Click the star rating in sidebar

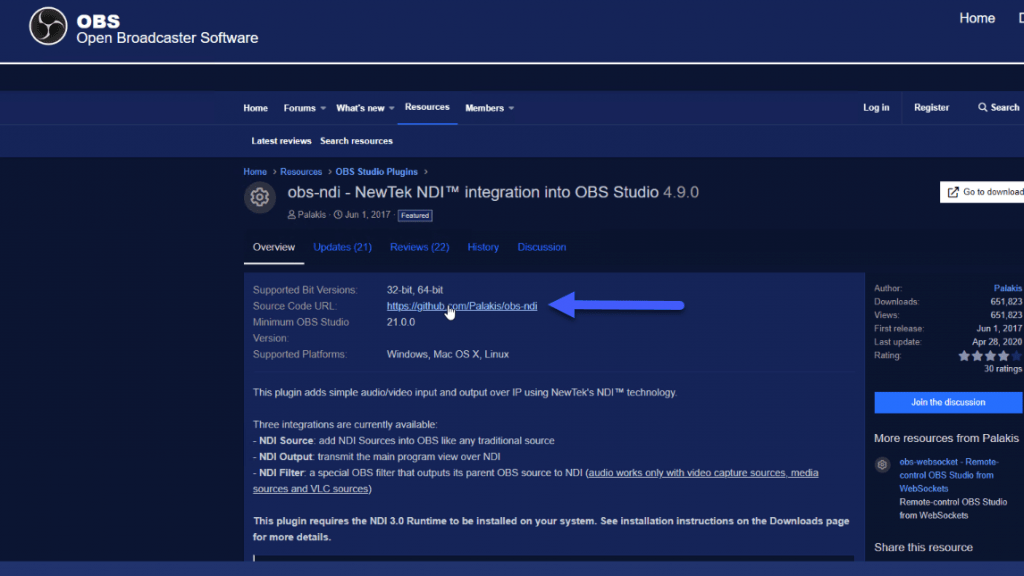click(989, 356)
